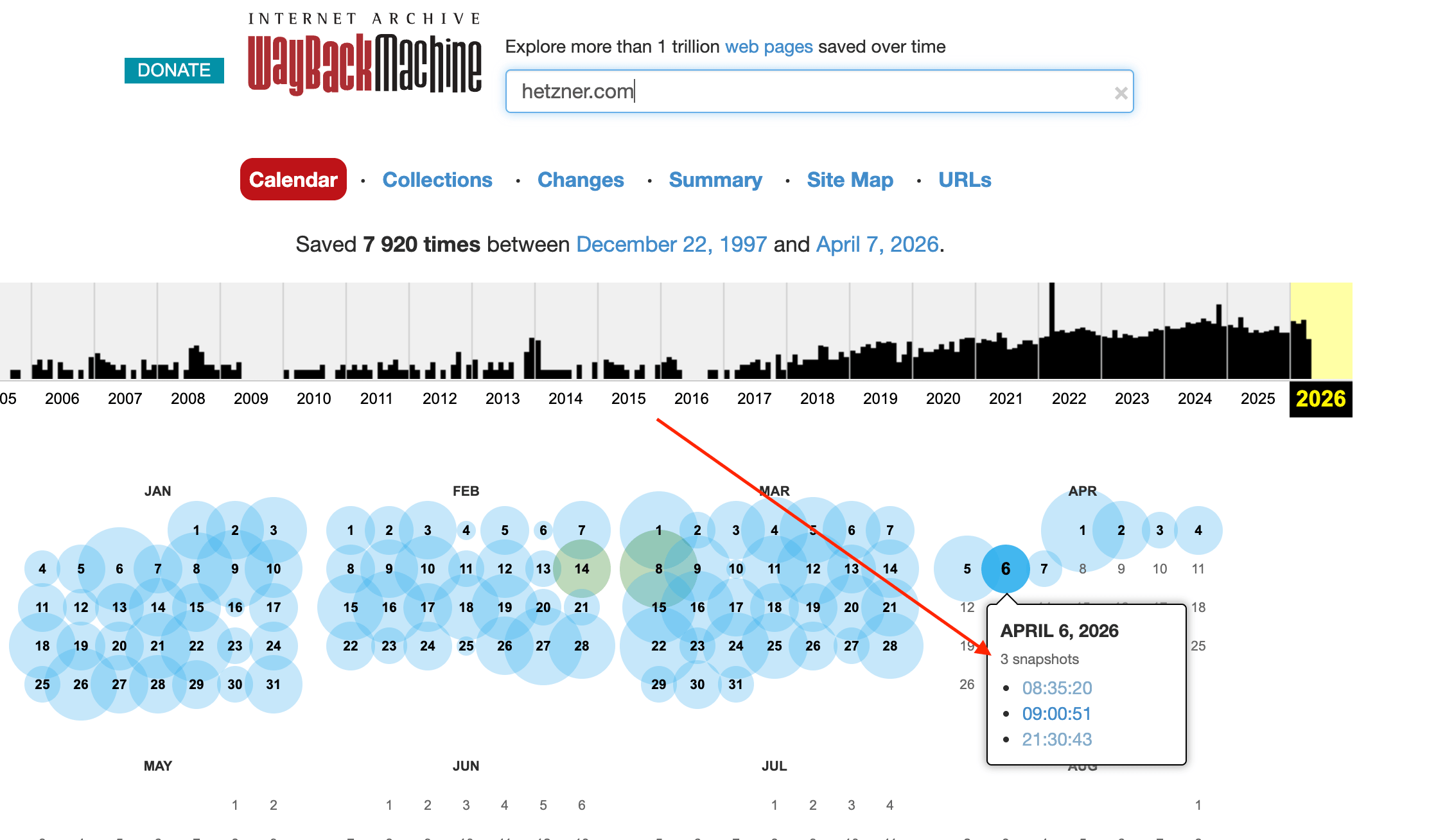1445x840 pixels.
Task: Select year 2010 in the timeline
Action: tap(313, 399)
